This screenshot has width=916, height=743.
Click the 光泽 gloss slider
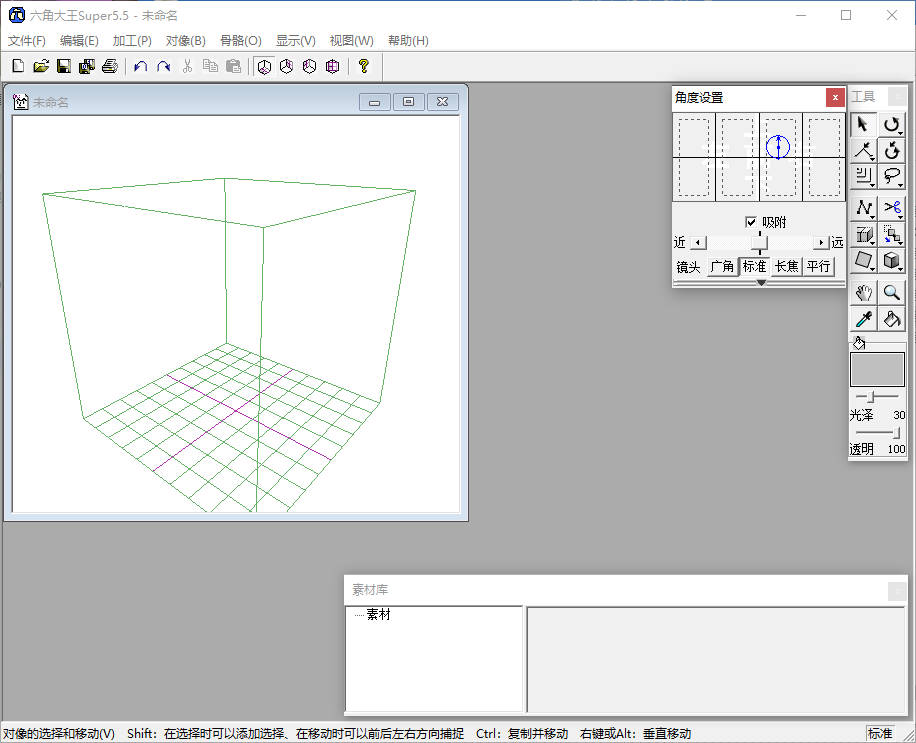click(870, 398)
